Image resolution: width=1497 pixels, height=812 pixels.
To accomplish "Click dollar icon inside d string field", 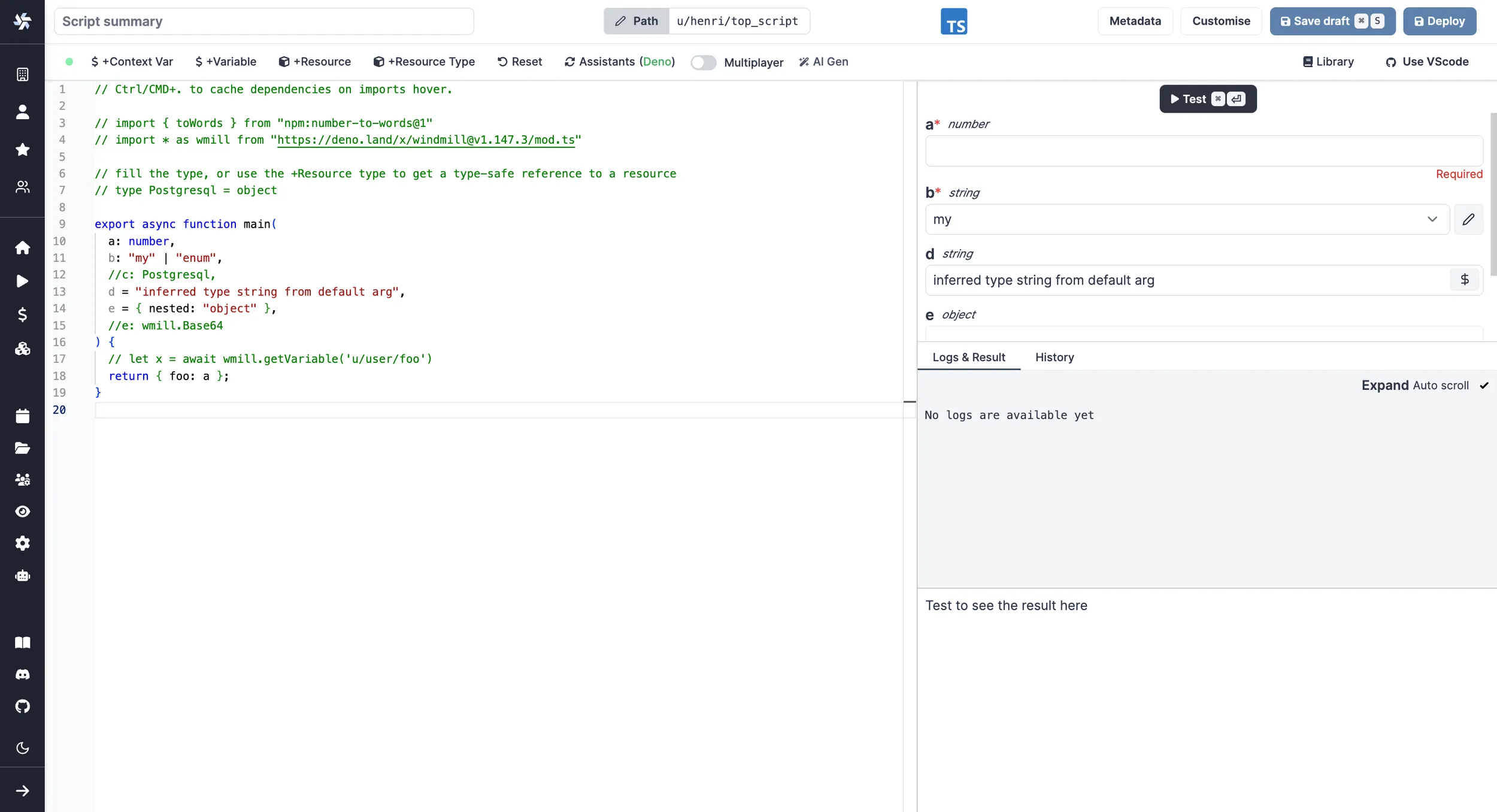I will pyautogui.click(x=1464, y=280).
